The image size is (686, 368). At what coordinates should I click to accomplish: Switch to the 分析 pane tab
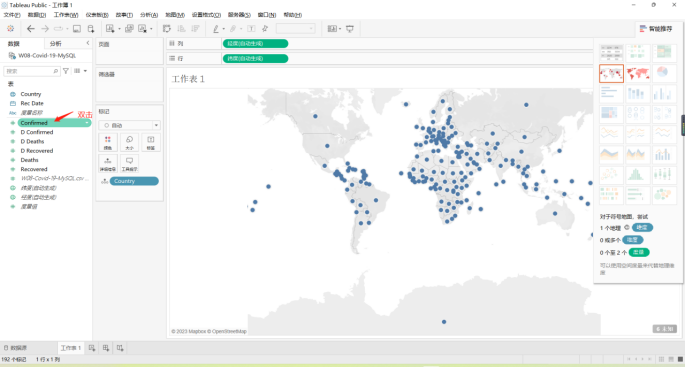[56, 44]
